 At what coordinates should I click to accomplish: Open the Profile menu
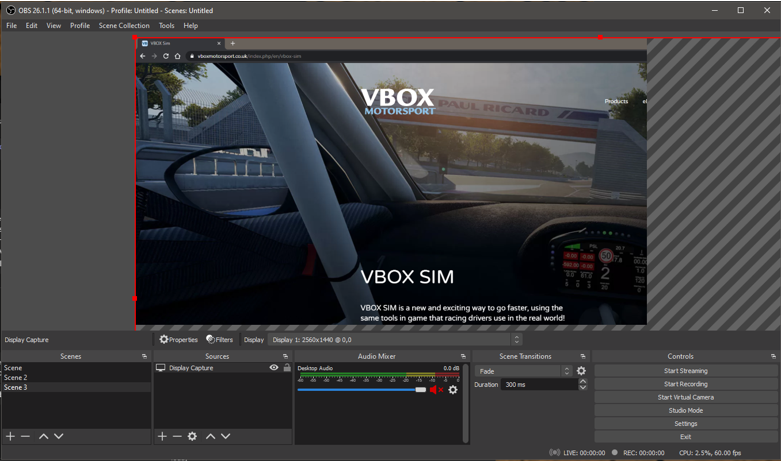point(80,25)
